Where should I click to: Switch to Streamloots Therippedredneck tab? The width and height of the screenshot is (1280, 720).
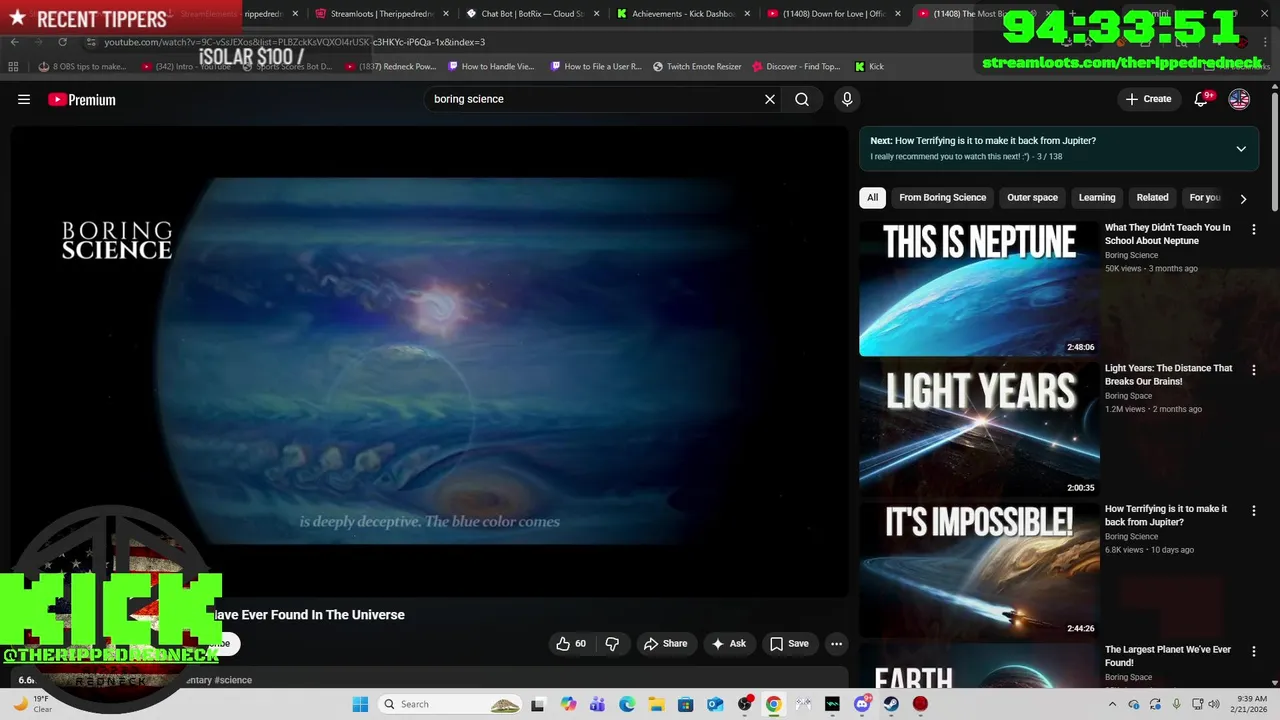coord(378,14)
